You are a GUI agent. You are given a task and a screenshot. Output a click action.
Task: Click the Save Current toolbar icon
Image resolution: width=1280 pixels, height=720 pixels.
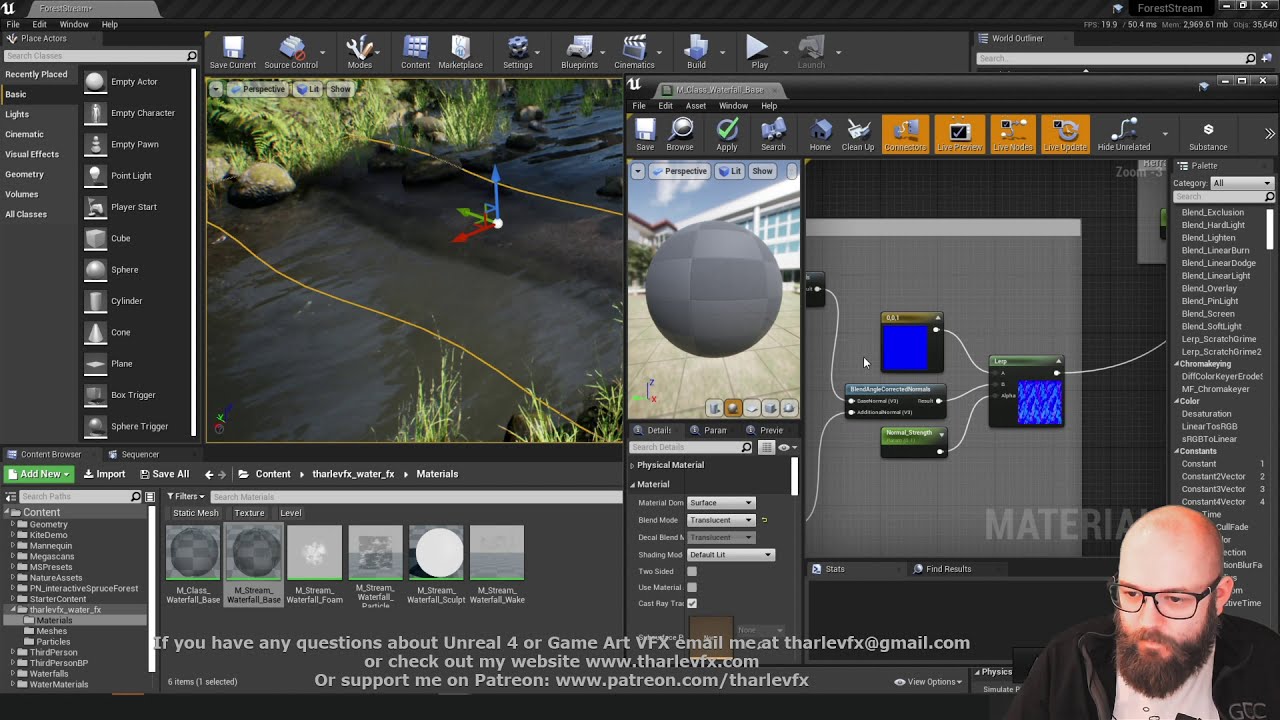[233, 52]
